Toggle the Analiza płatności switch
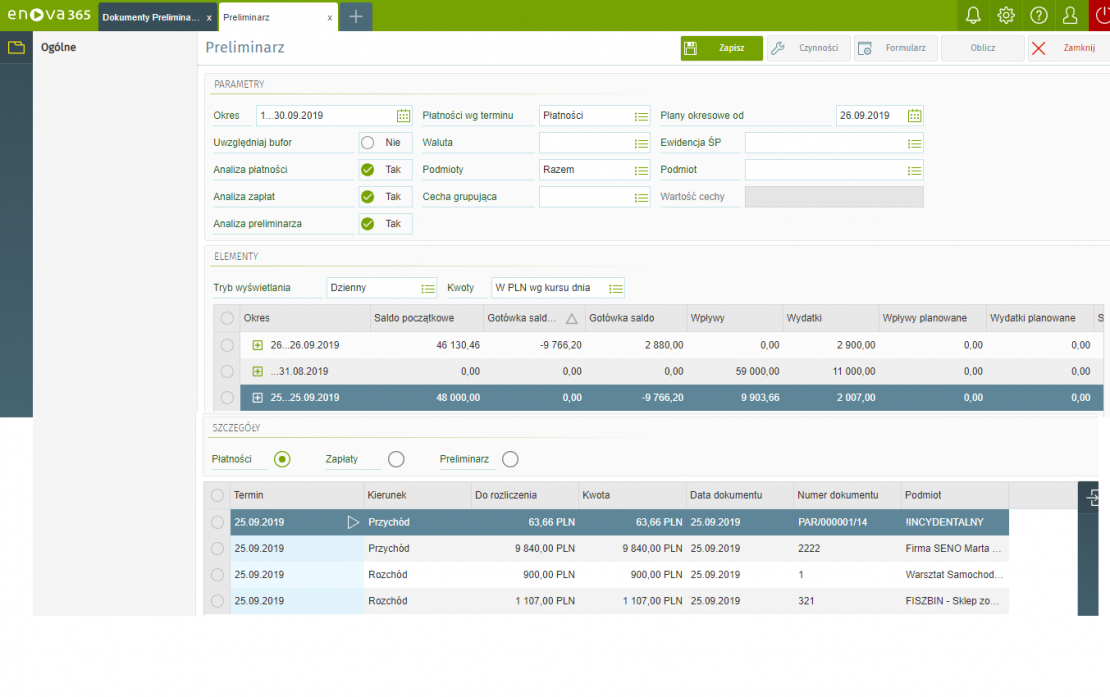 368,170
